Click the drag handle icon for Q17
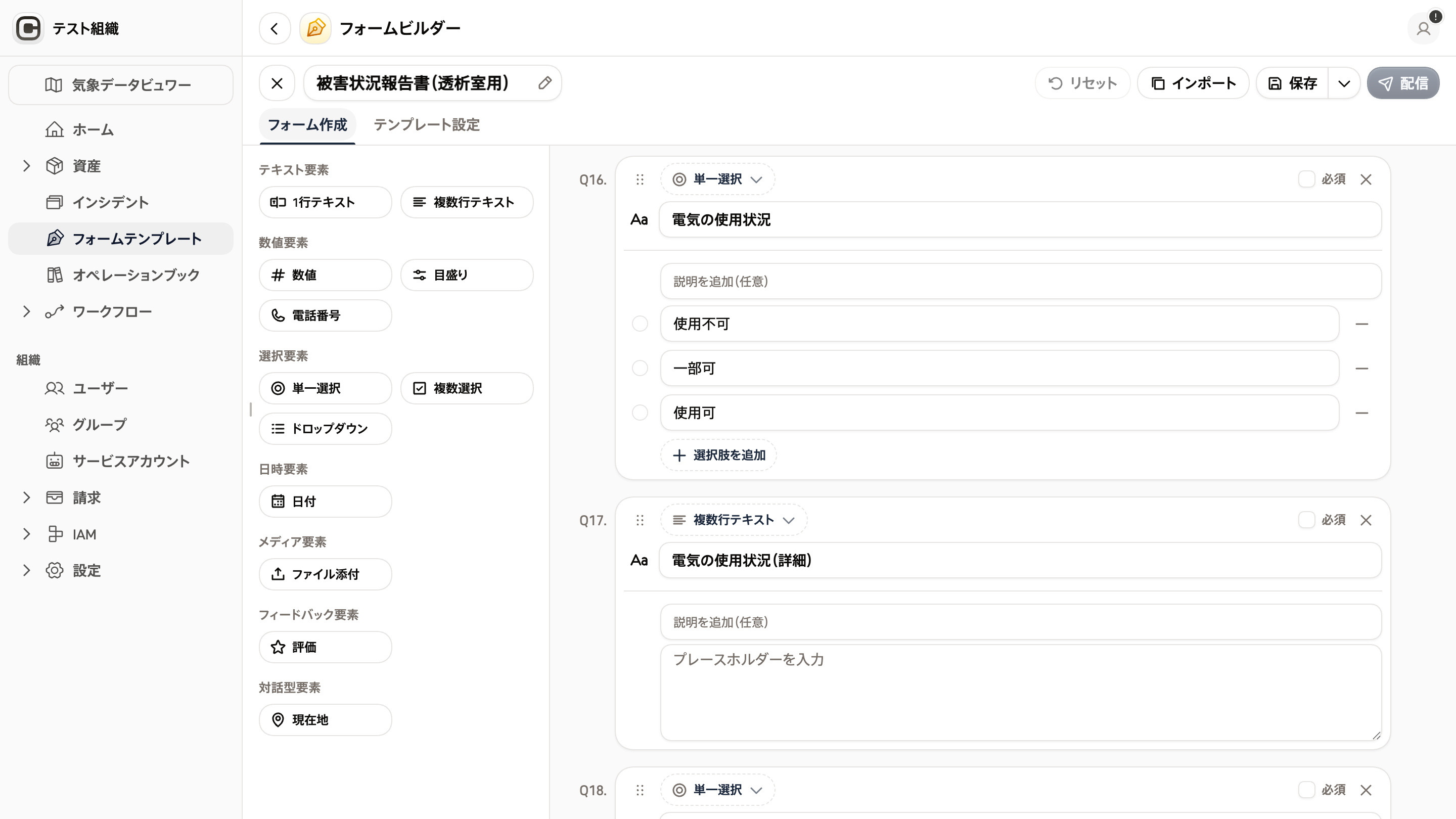The width and height of the screenshot is (1456, 819). [640, 520]
